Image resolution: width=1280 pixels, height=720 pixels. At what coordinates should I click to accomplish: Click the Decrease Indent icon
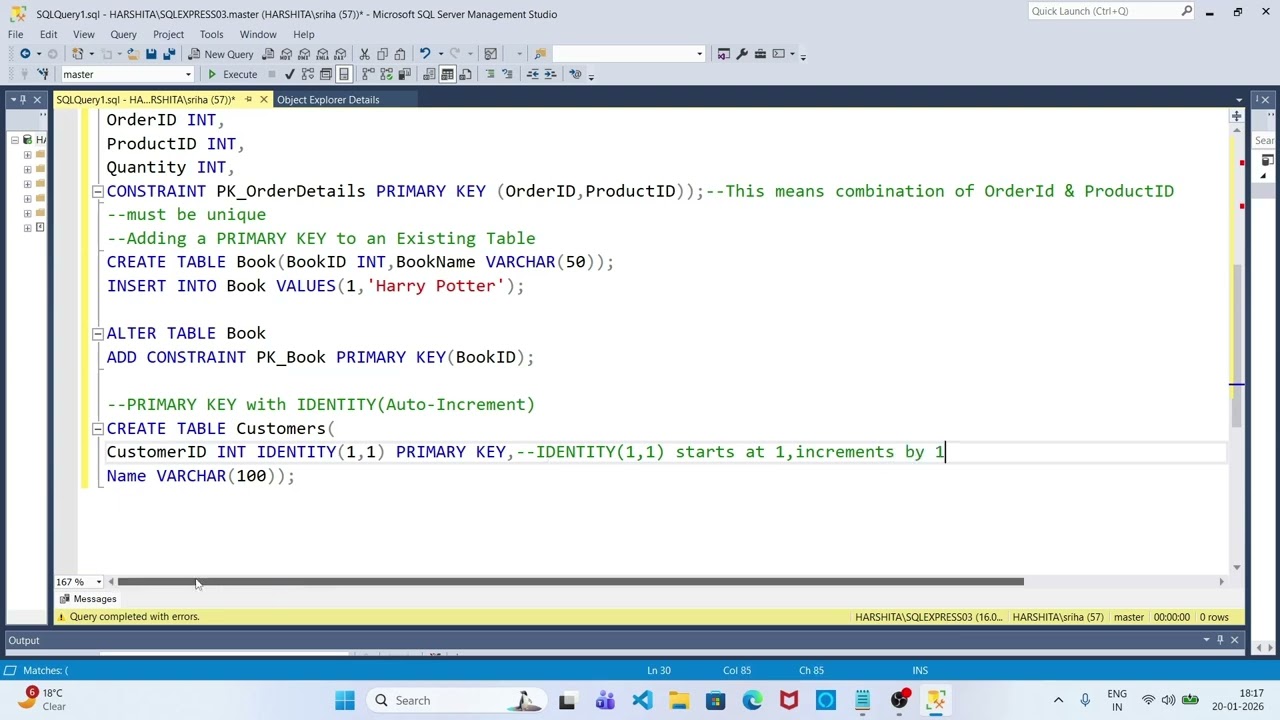click(x=532, y=74)
